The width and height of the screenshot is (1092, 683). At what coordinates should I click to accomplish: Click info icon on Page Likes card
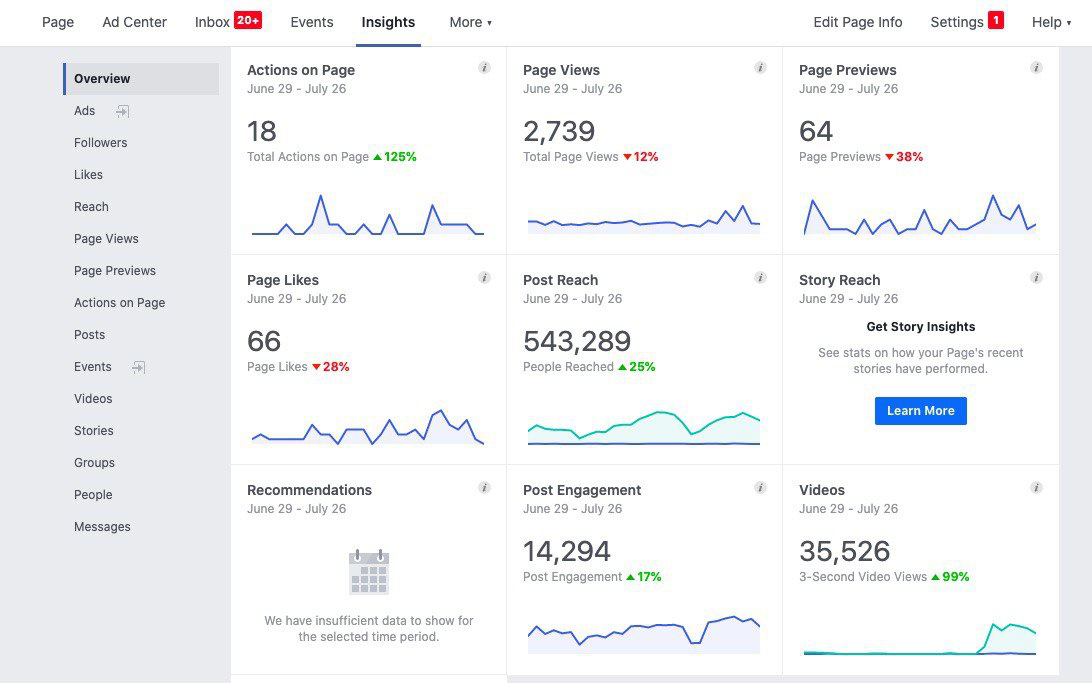point(484,278)
